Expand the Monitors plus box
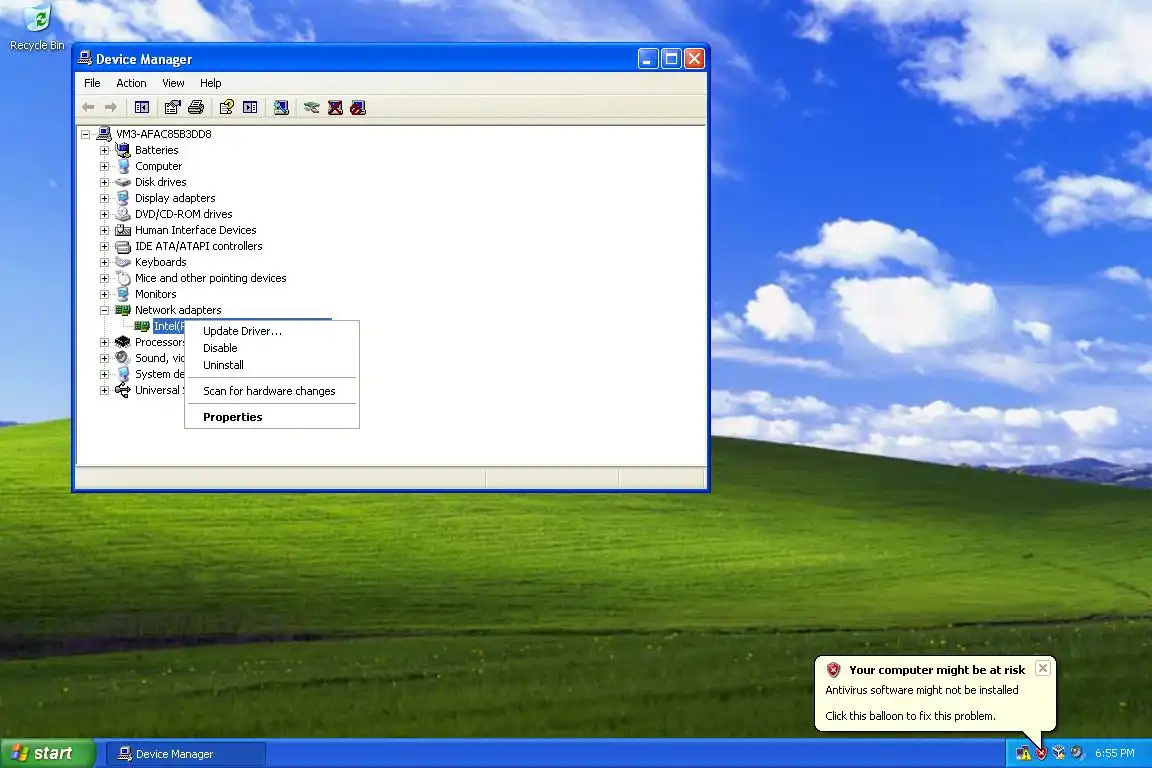Image resolution: width=1152 pixels, height=768 pixels. tap(104, 294)
